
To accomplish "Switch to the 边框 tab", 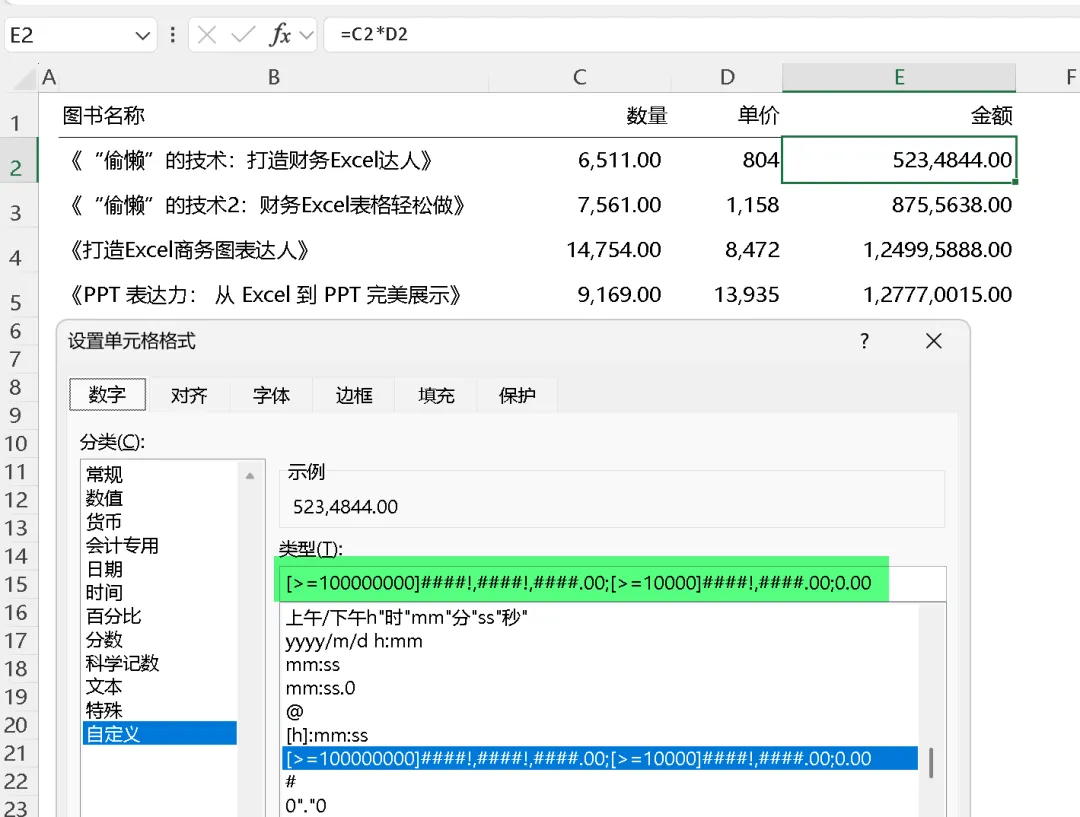I will click(x=354, y=395).
